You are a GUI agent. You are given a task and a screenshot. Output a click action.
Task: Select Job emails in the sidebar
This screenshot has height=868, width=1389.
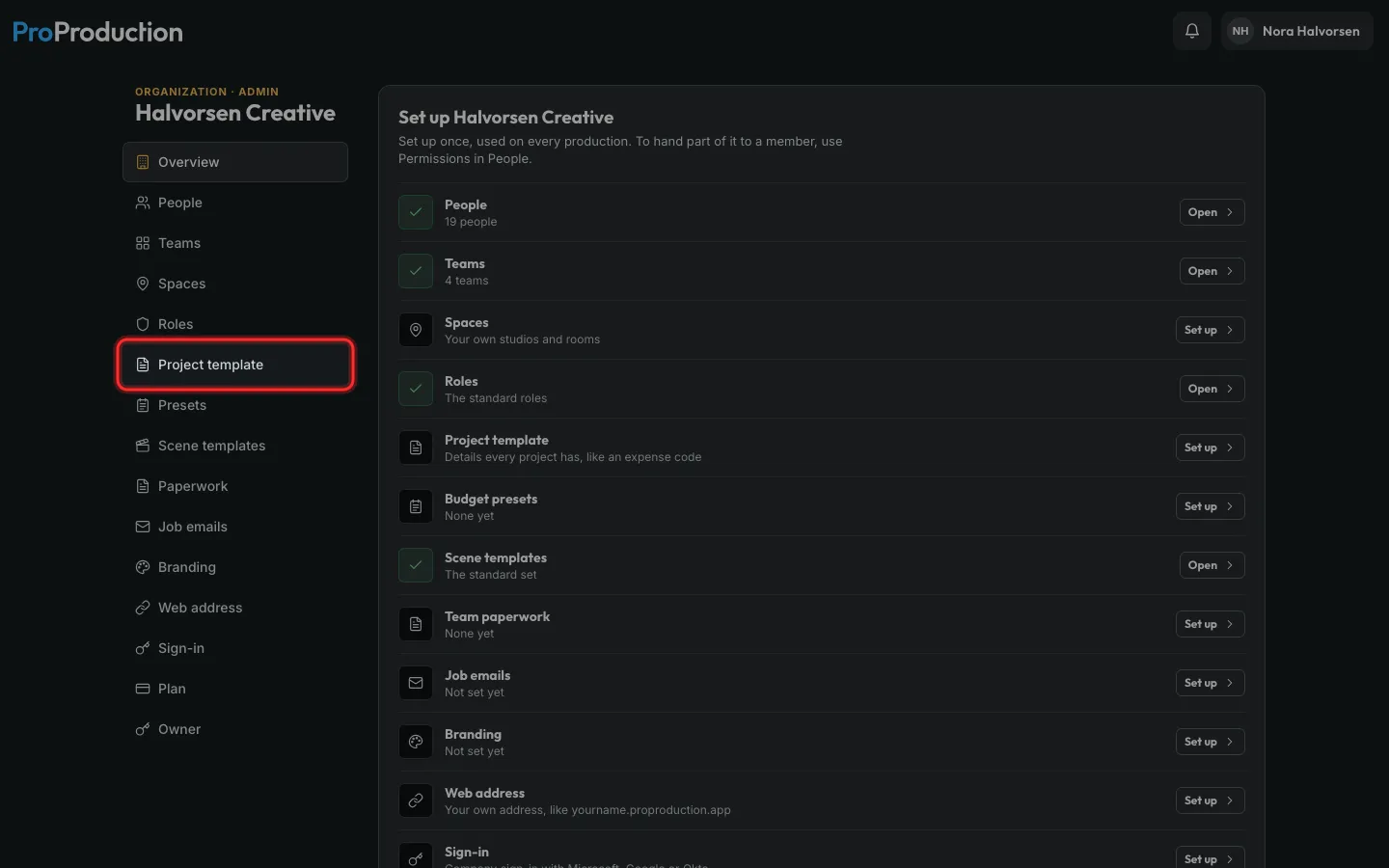(x=235, y=527)
